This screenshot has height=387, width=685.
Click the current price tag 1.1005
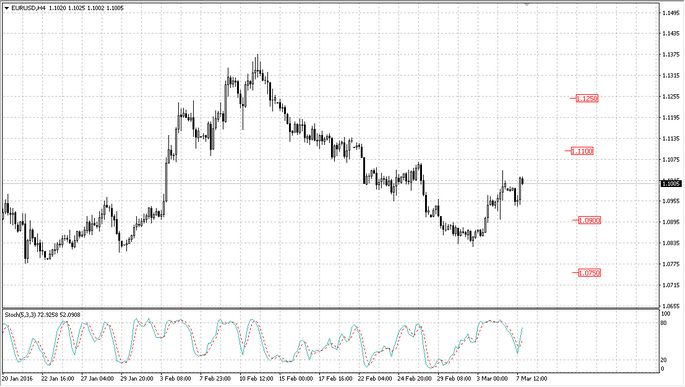671,183
